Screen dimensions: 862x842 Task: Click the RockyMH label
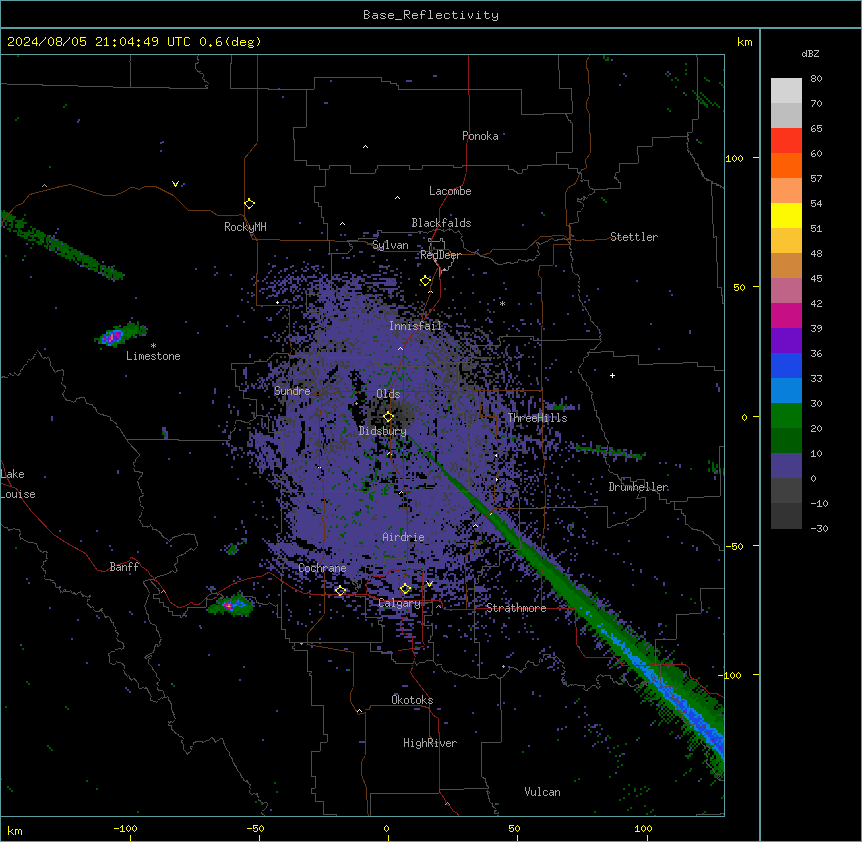[245, 227]
